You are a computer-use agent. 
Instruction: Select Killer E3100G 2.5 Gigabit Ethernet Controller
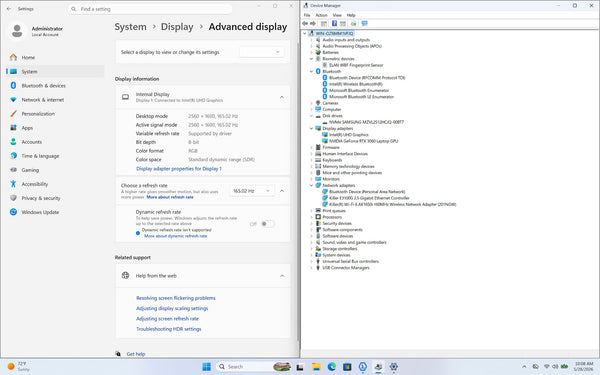point(369,198)
